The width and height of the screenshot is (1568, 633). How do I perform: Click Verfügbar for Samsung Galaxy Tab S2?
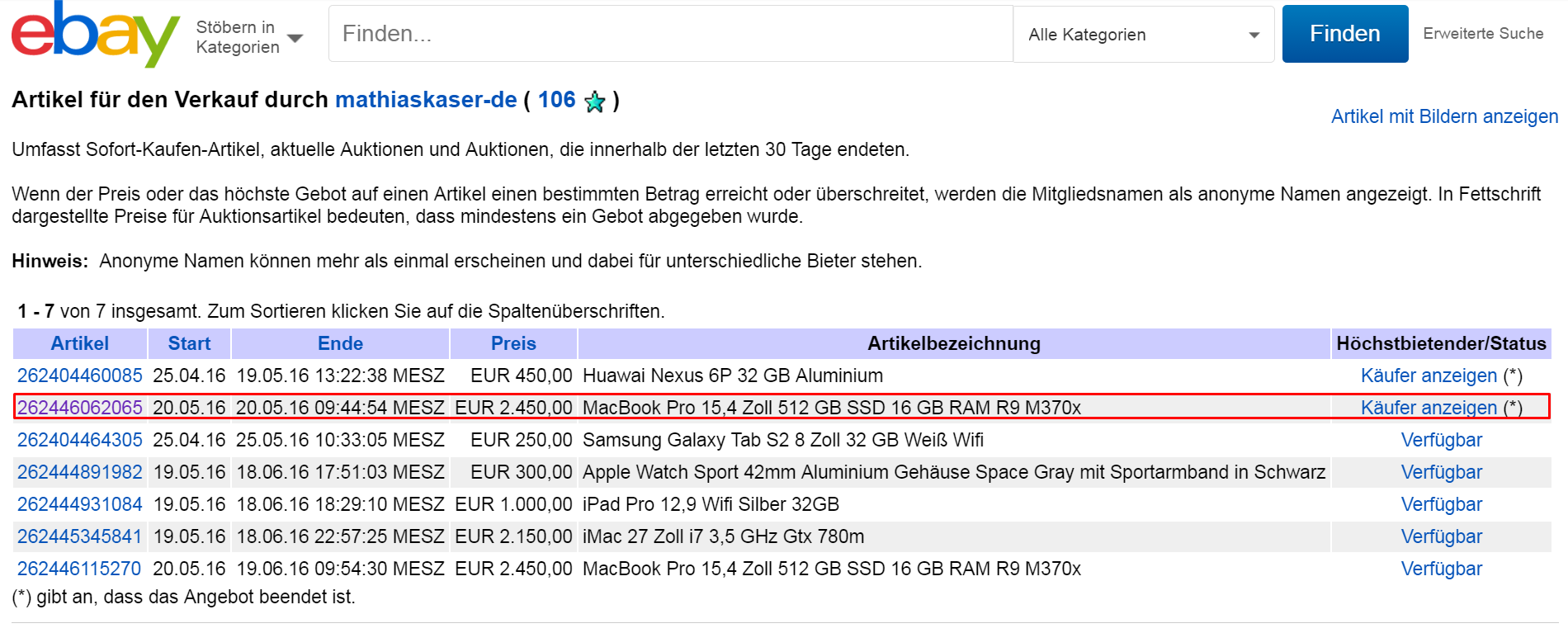click(x=1442, y=440)
